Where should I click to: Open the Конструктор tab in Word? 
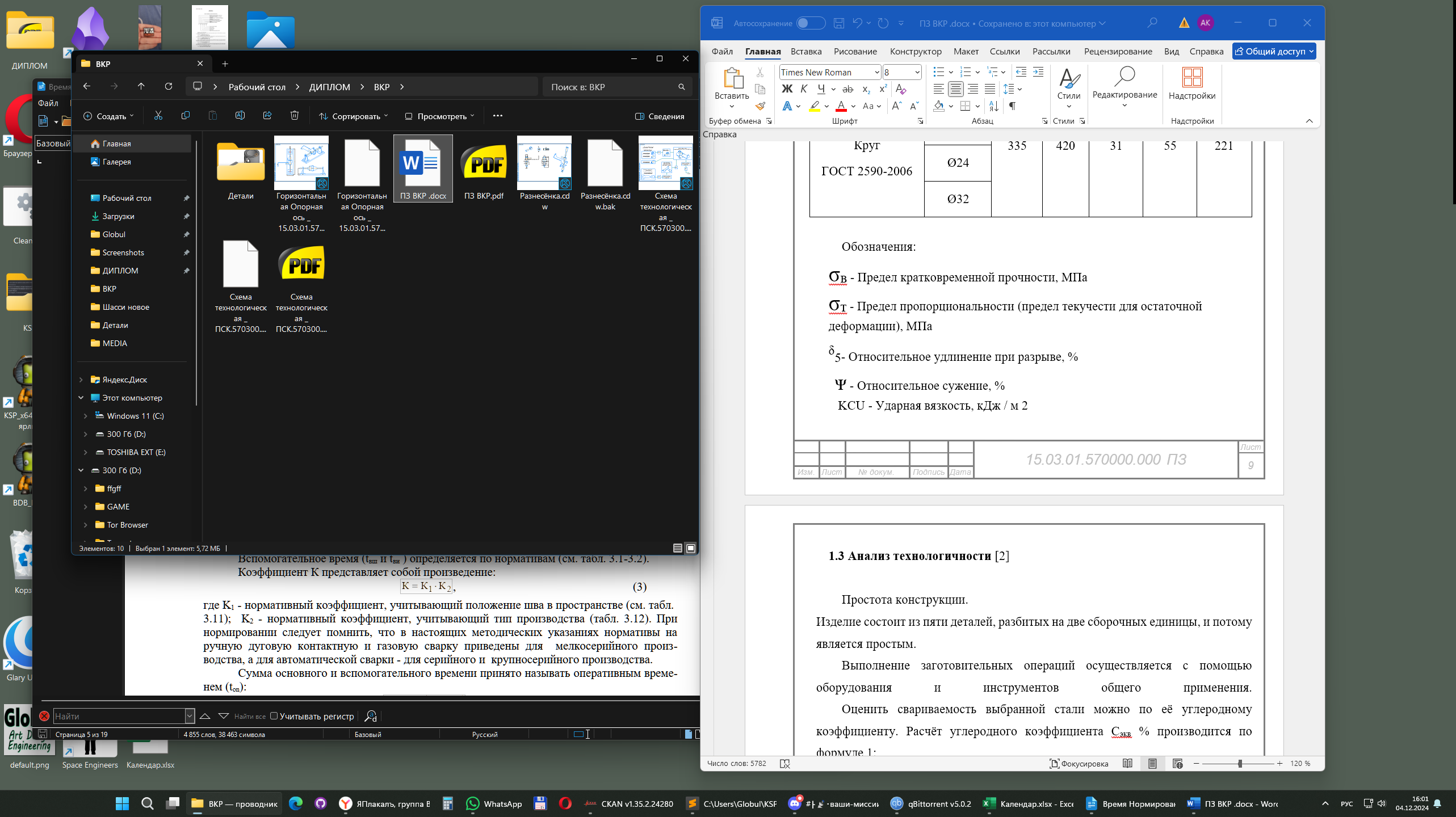tap(915, 51)
